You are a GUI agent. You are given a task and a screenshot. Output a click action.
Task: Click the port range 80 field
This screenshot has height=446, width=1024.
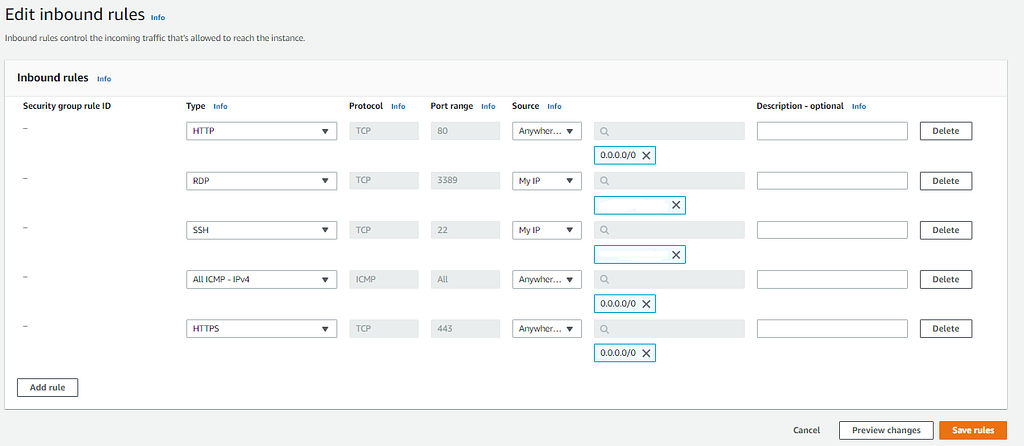(466, 131)
